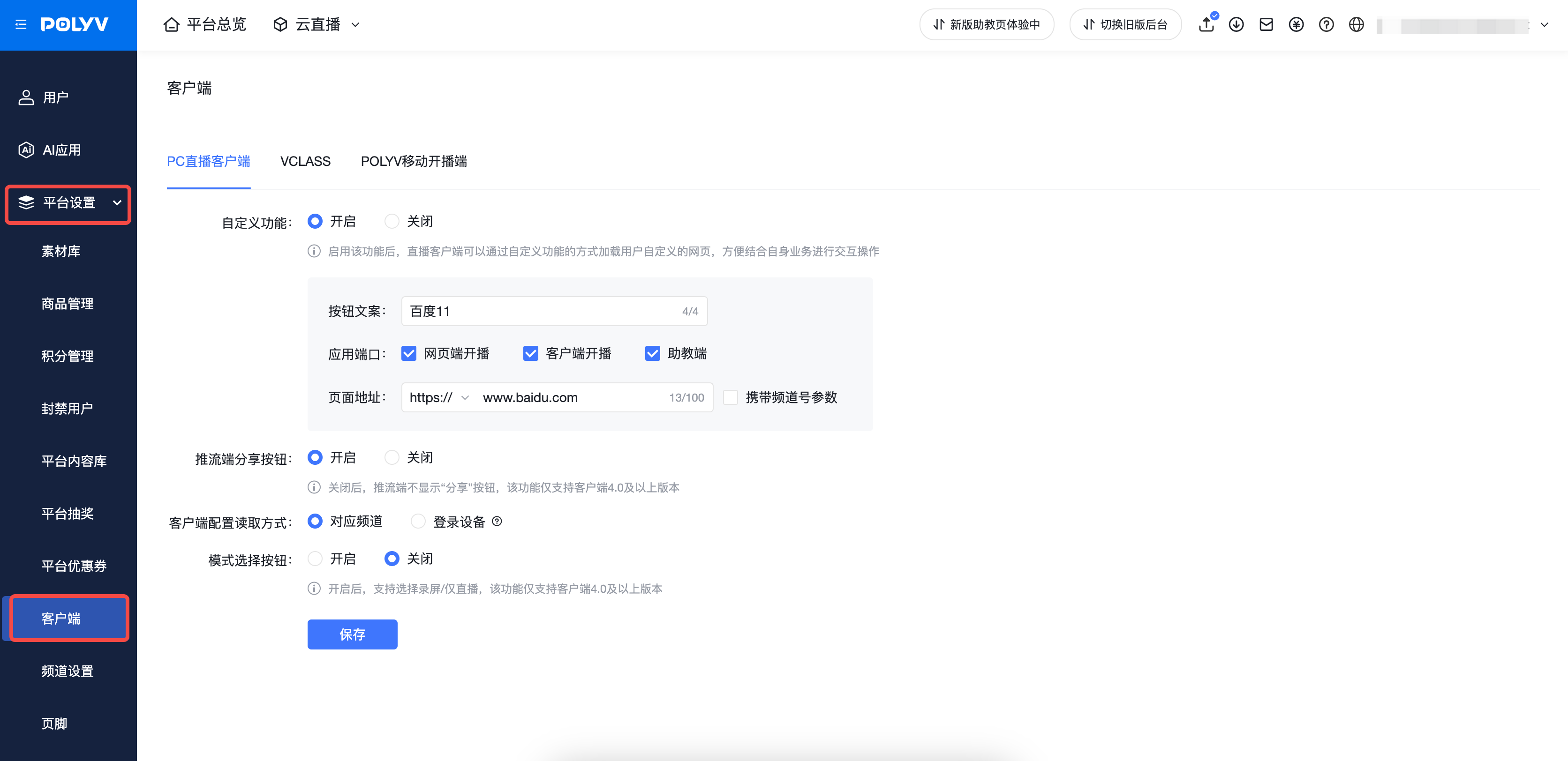Open 频道设置 in the sidebar
Image resolution: width=1568 pixels, height=761 pixels.
click(x=67, y=671)
